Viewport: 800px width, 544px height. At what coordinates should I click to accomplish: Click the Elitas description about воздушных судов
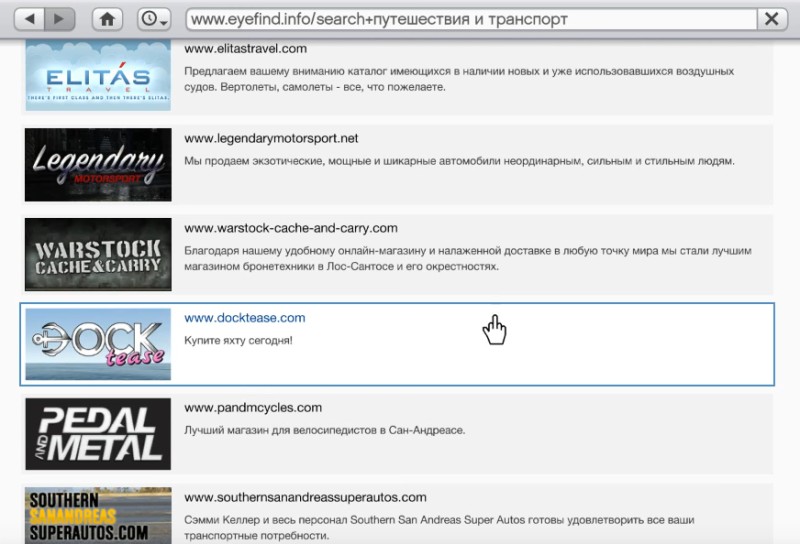click(x=459, y=79)
